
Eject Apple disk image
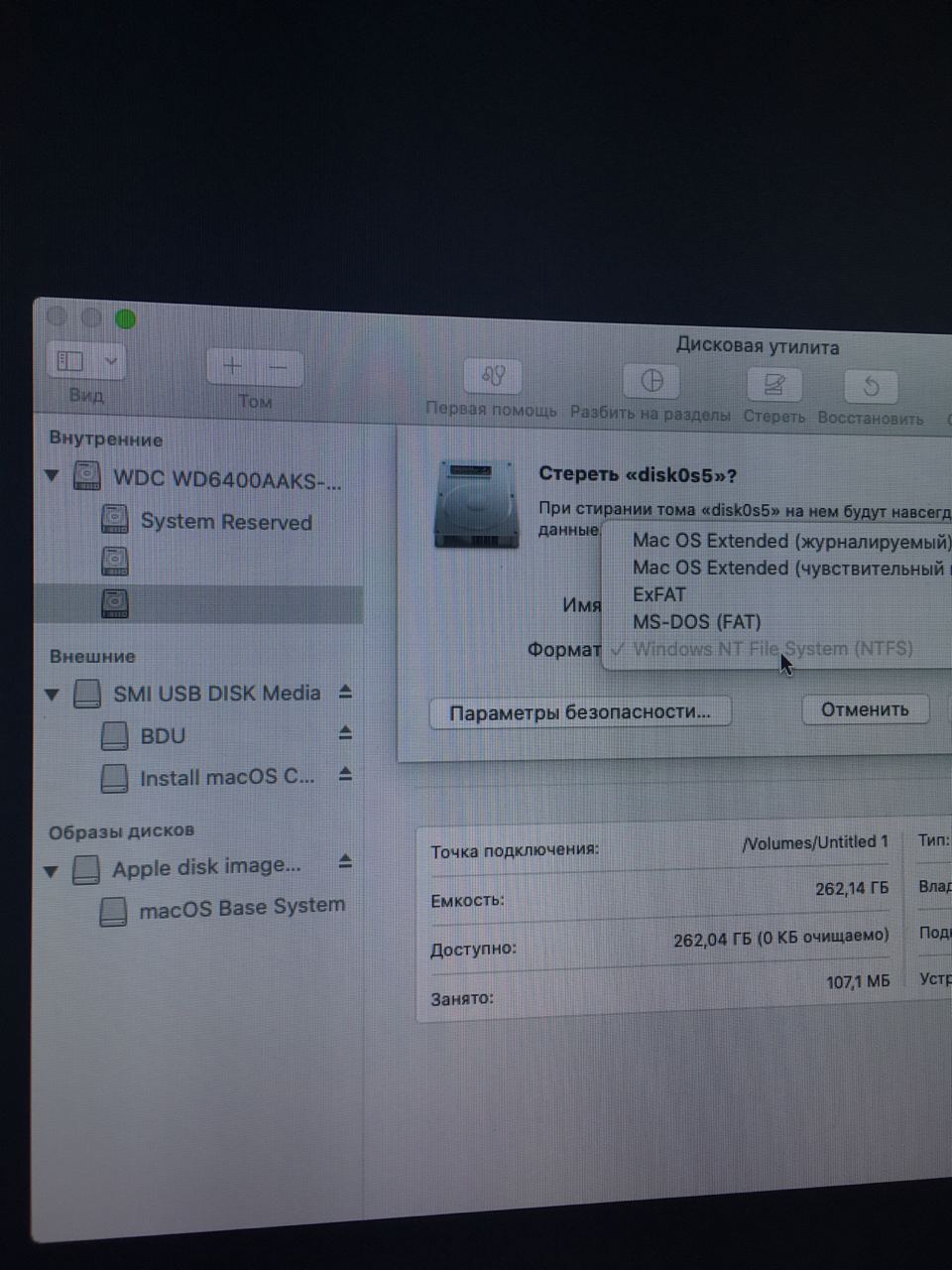345,861
